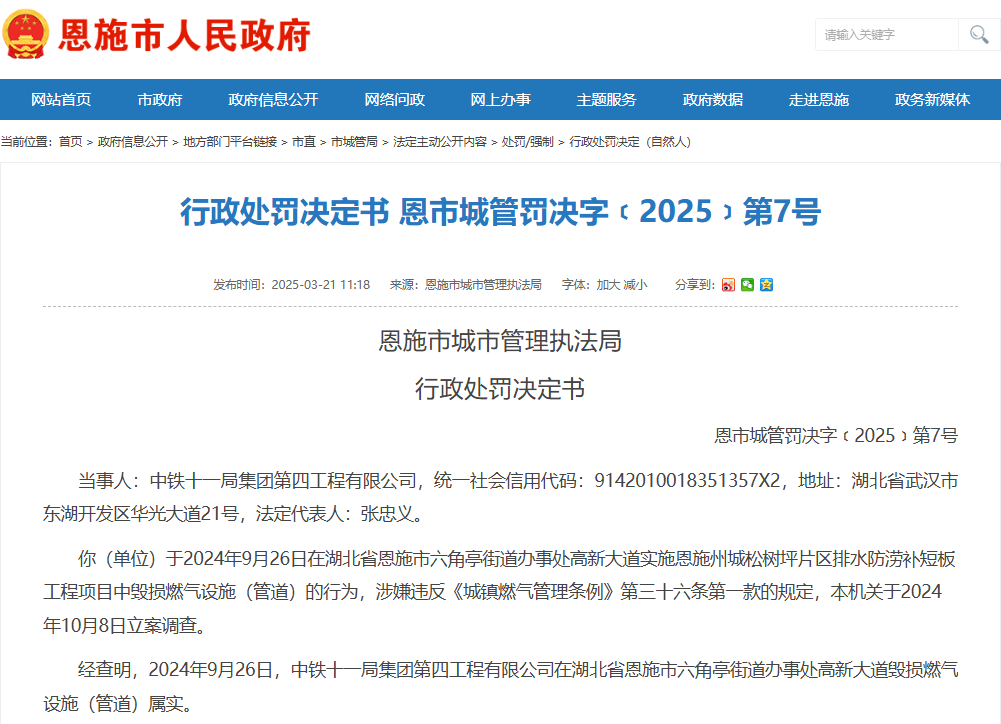Focus the keyword search input field
1001x724 pixels.
tap(887, 35)
